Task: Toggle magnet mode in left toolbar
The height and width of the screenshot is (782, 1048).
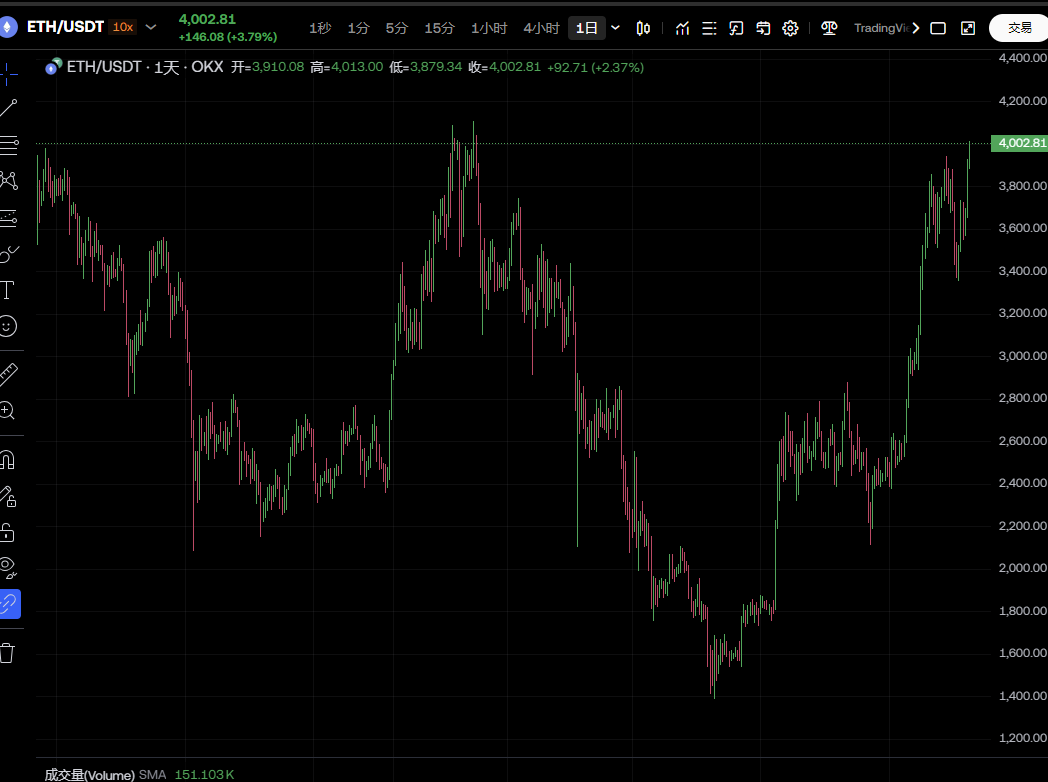Action: pyautogui.click(x=7, y=460)
